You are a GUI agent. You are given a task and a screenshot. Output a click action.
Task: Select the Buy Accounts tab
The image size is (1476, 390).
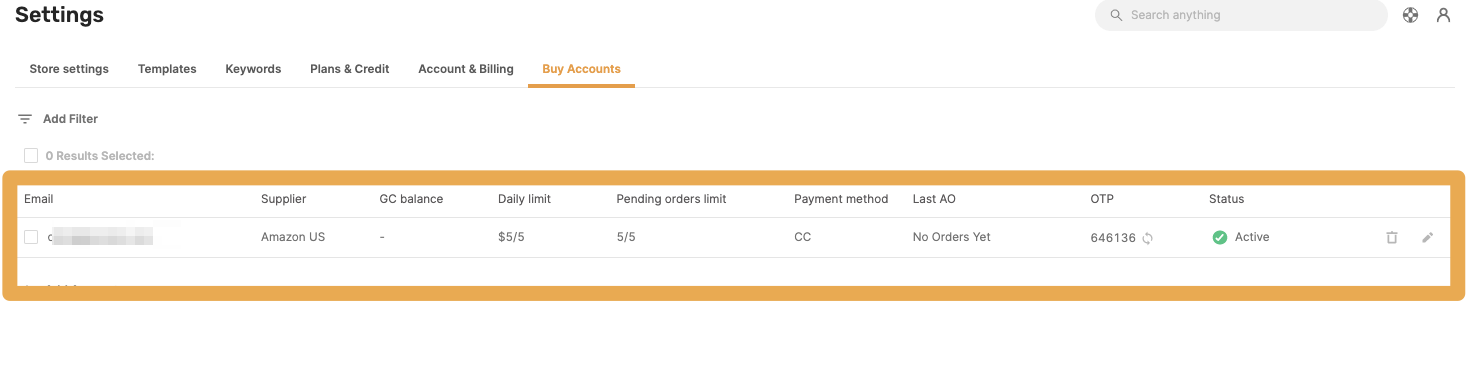[581, 69]
